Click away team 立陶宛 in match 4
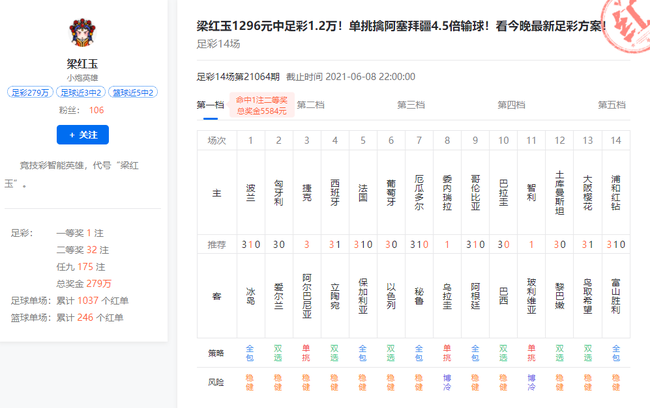This screenshot has width=650, height=408. [335, 296]
